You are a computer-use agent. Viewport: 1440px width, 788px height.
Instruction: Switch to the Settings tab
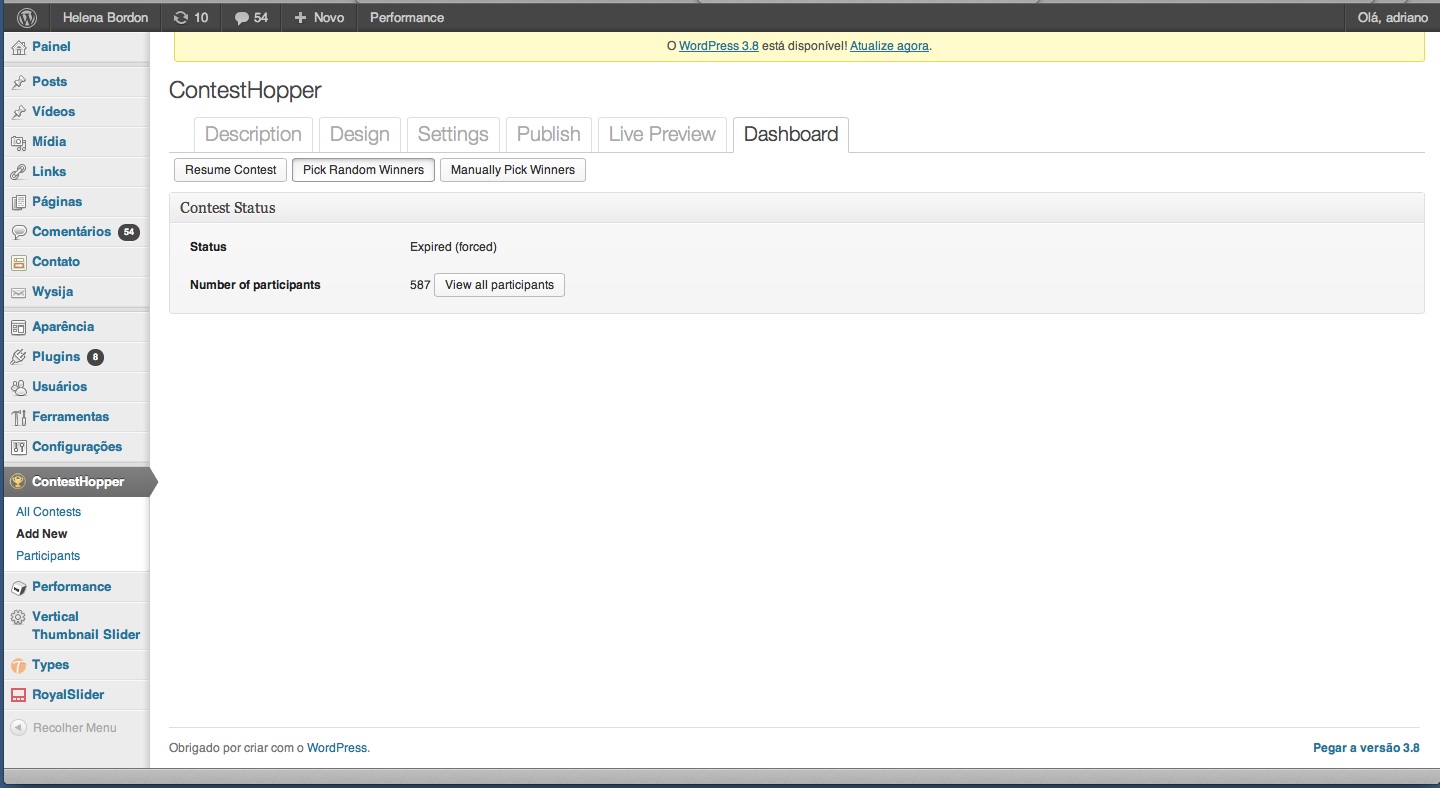coord(453,134)
